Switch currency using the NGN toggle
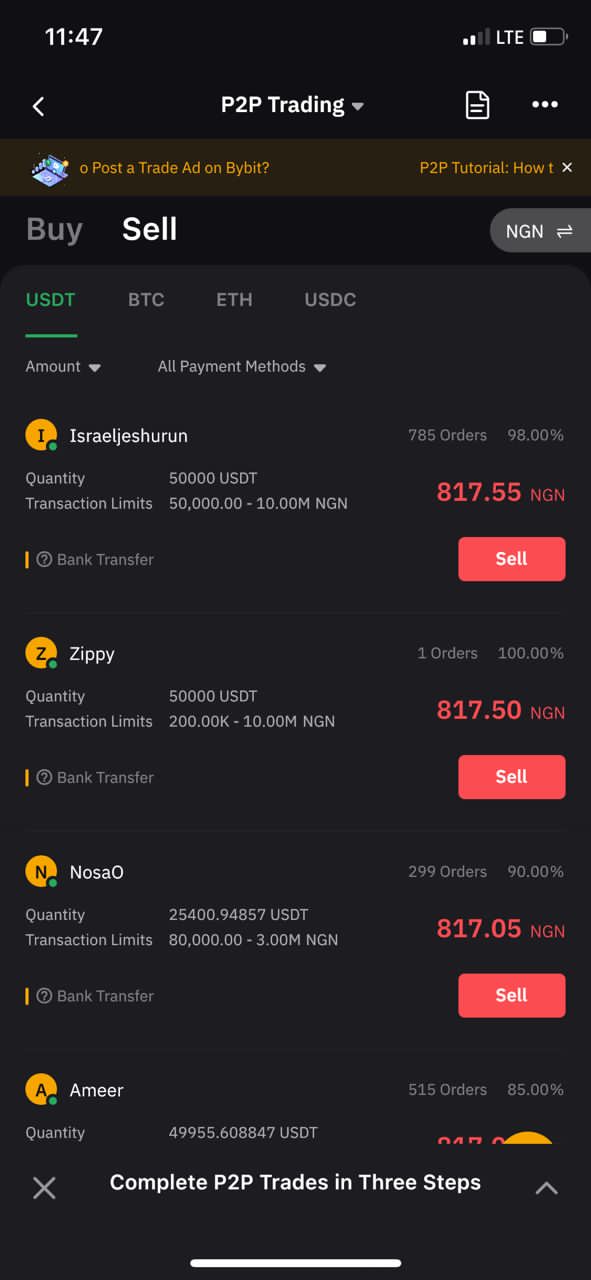Screen dimensions: 591x1280 tap(540, 231)
